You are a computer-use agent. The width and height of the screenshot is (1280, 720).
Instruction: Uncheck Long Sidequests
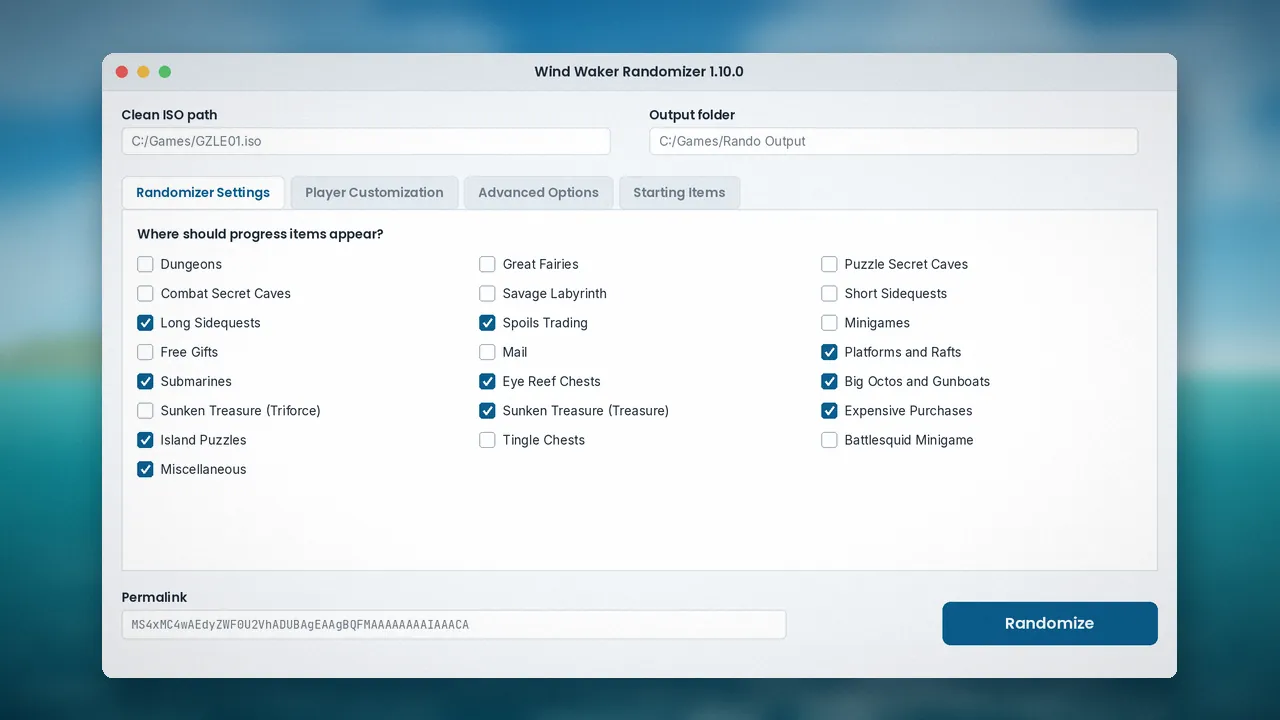click(x=145, y=323)
